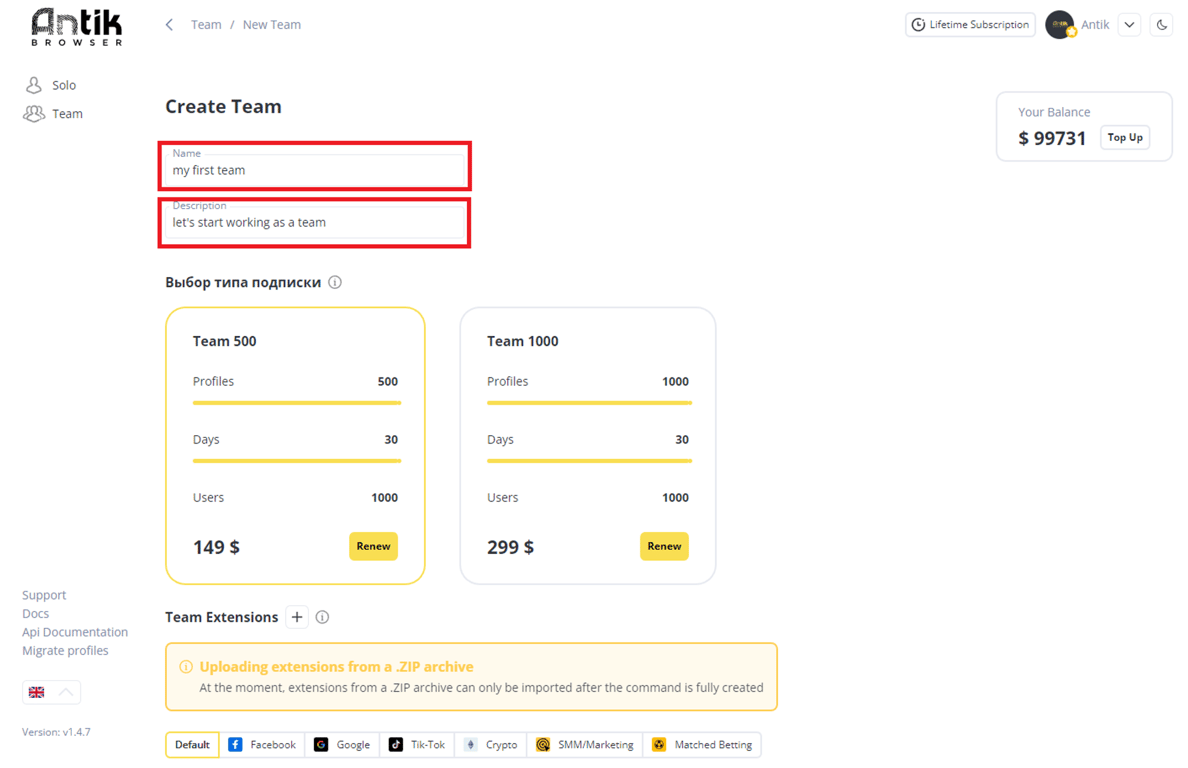Click the Top Up balance button
The width and height of the screenshot is (1188, 768).
pyautogui.click(x=1124, y=137)
